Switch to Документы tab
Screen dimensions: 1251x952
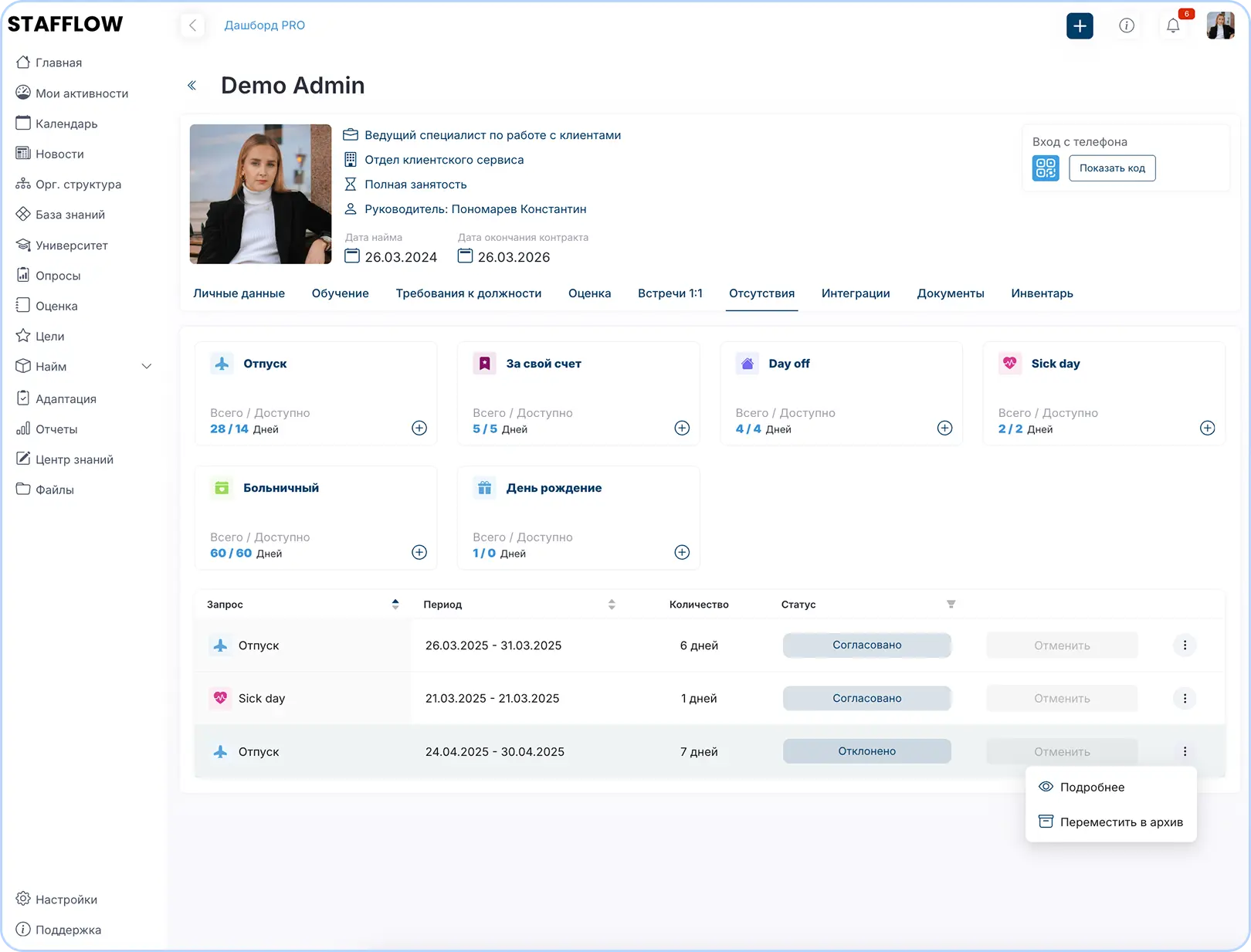[x=951, y=293]
